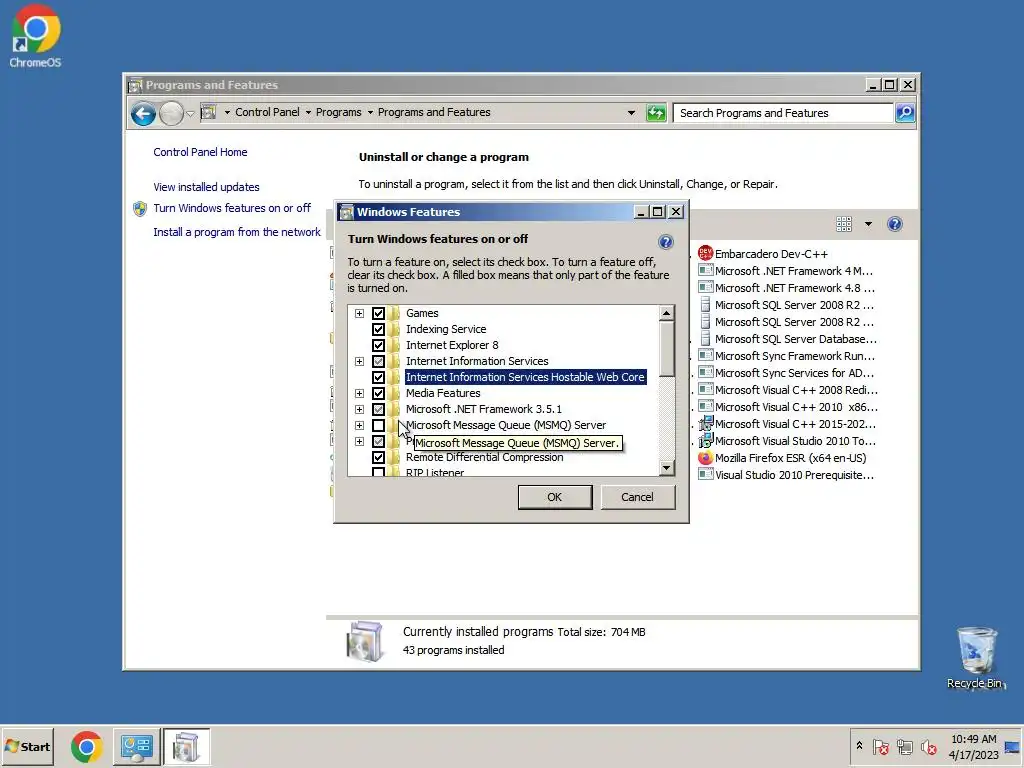Viewport: 1024px width, 768px height.
Task: Click Turn Windows features on or off link
Action: [232, 208]
